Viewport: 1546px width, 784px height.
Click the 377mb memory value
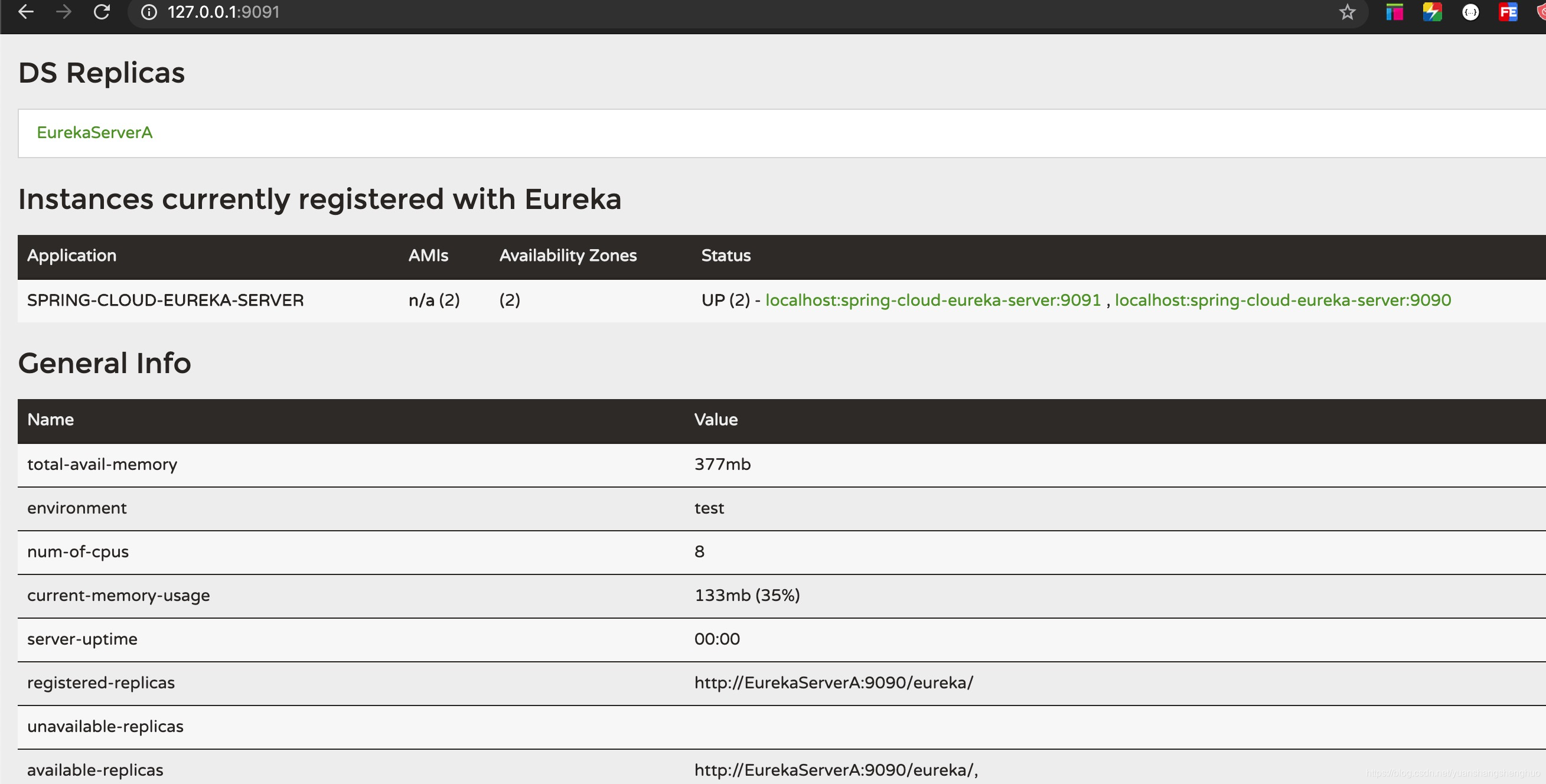point(723,464)
